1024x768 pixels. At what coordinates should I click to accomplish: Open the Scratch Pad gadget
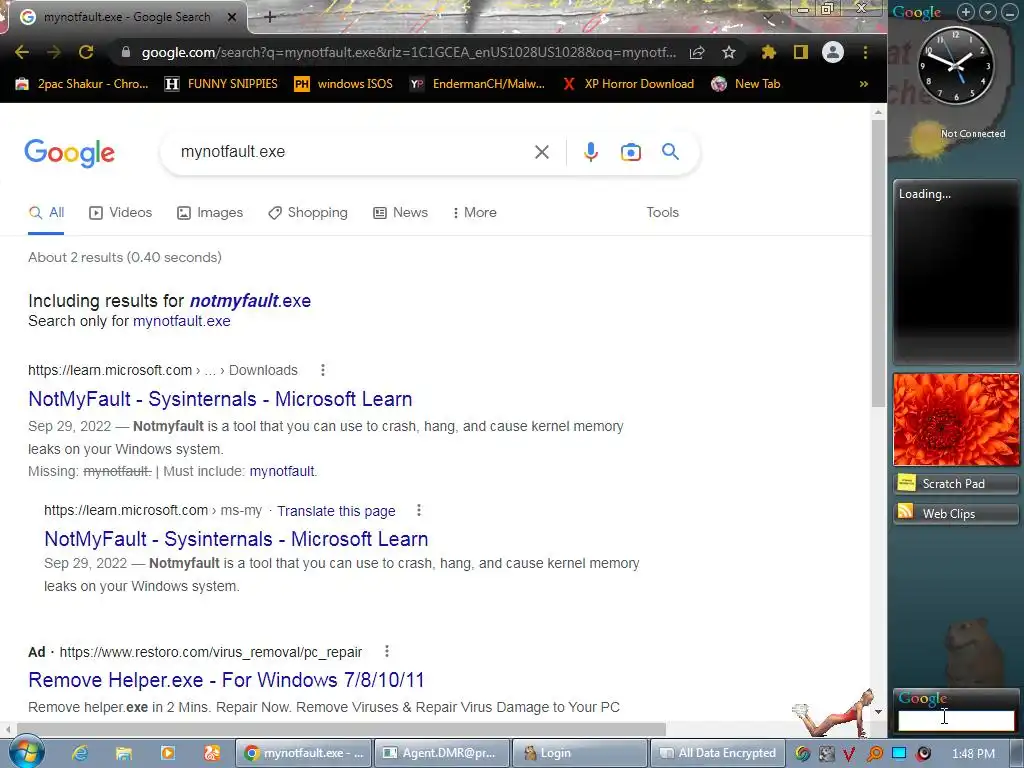coord(956,484)
